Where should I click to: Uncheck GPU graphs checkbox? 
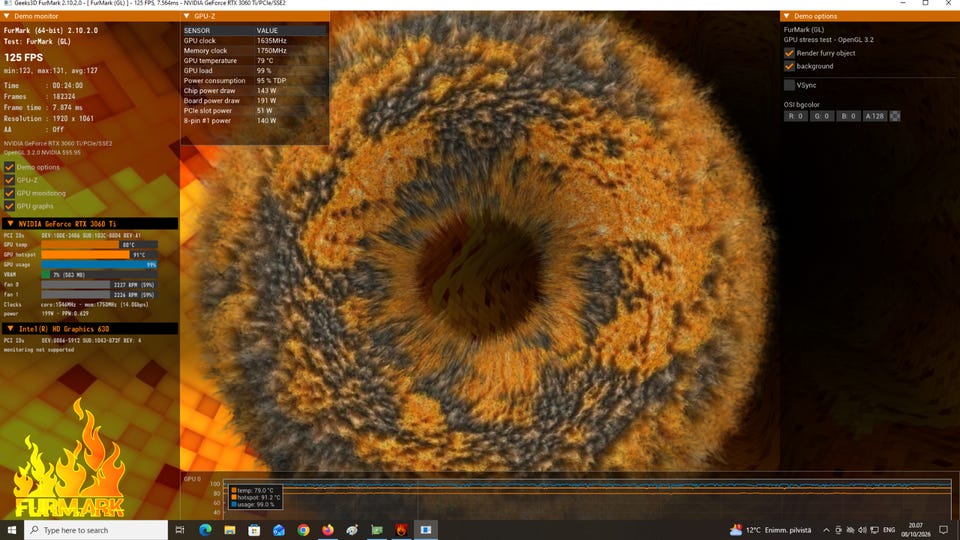[9, 206]
